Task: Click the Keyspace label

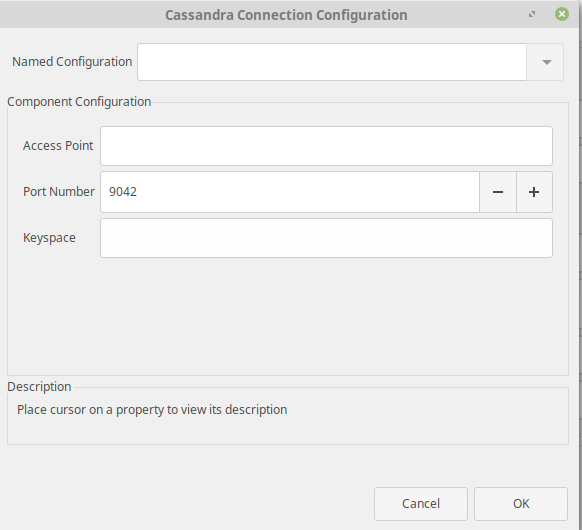Action: [49, 238]
